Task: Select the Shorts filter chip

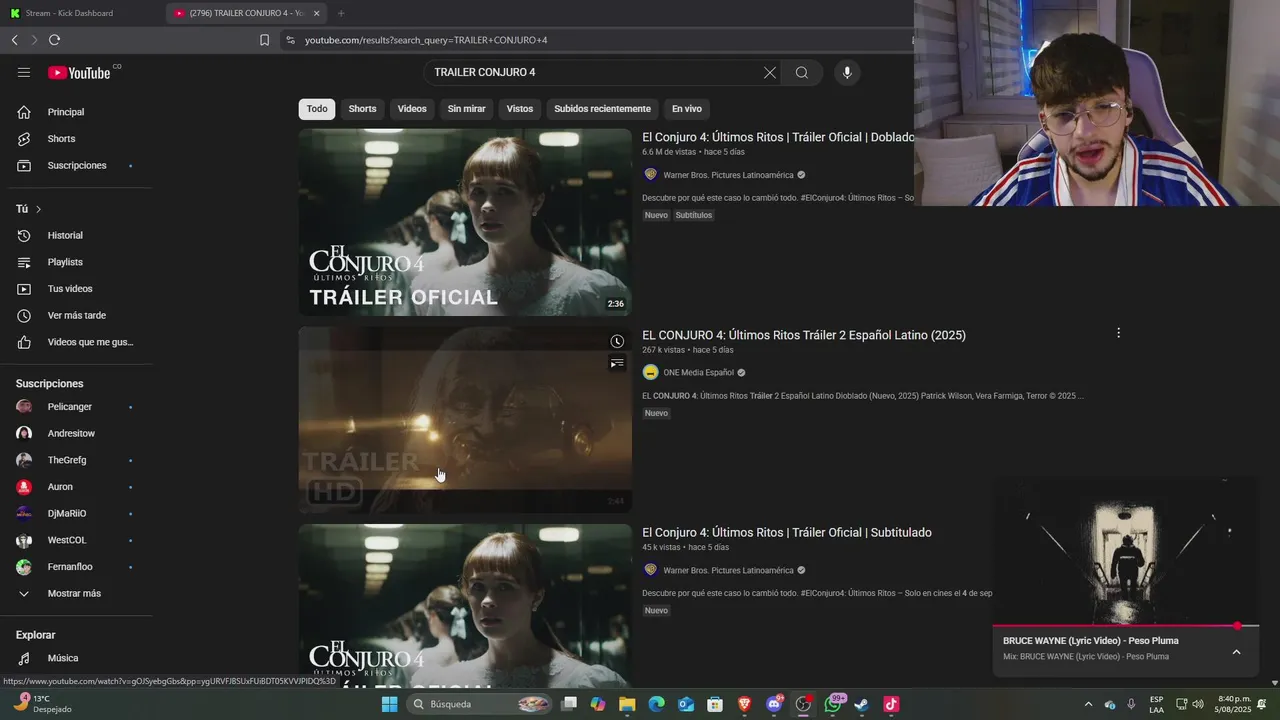Action: (362, 109)
